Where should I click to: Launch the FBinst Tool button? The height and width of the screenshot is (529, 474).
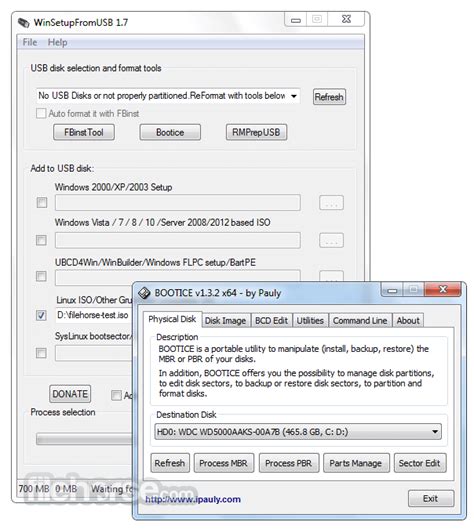84,132
